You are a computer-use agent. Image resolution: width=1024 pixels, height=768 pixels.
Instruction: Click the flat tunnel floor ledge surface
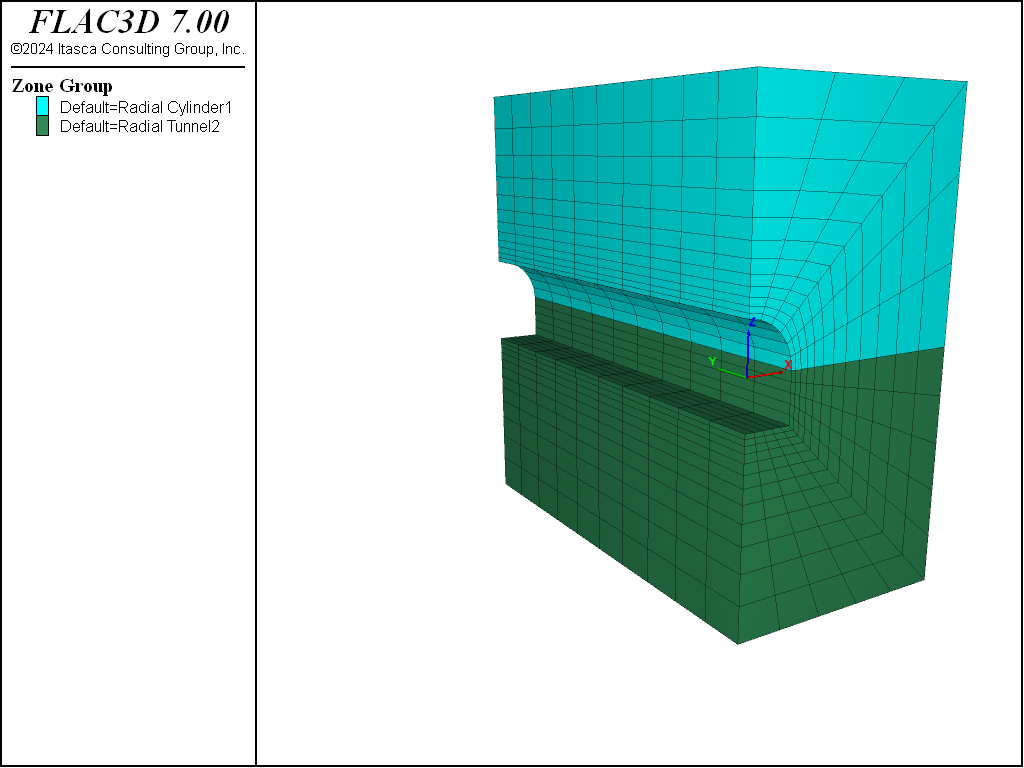click(x=643, y=380)
